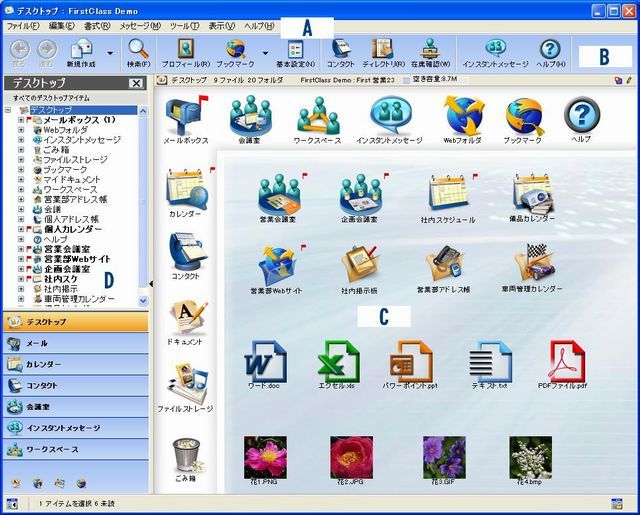Open the Webフォルダ globe icon on desktop
Screen dimensions: 640x515
pos(463,118)
